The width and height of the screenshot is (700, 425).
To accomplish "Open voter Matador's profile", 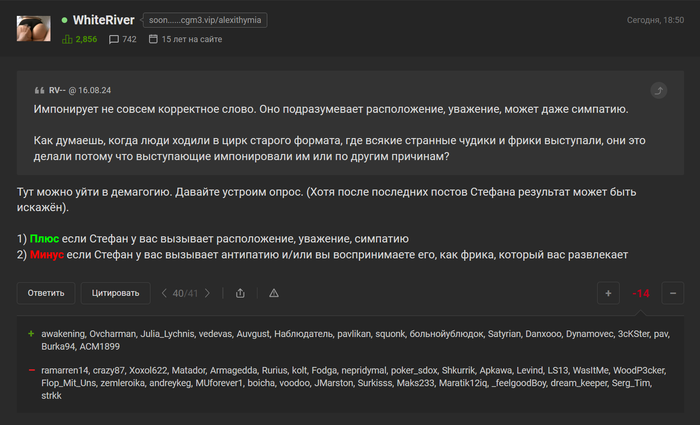I will coord(188,371).
